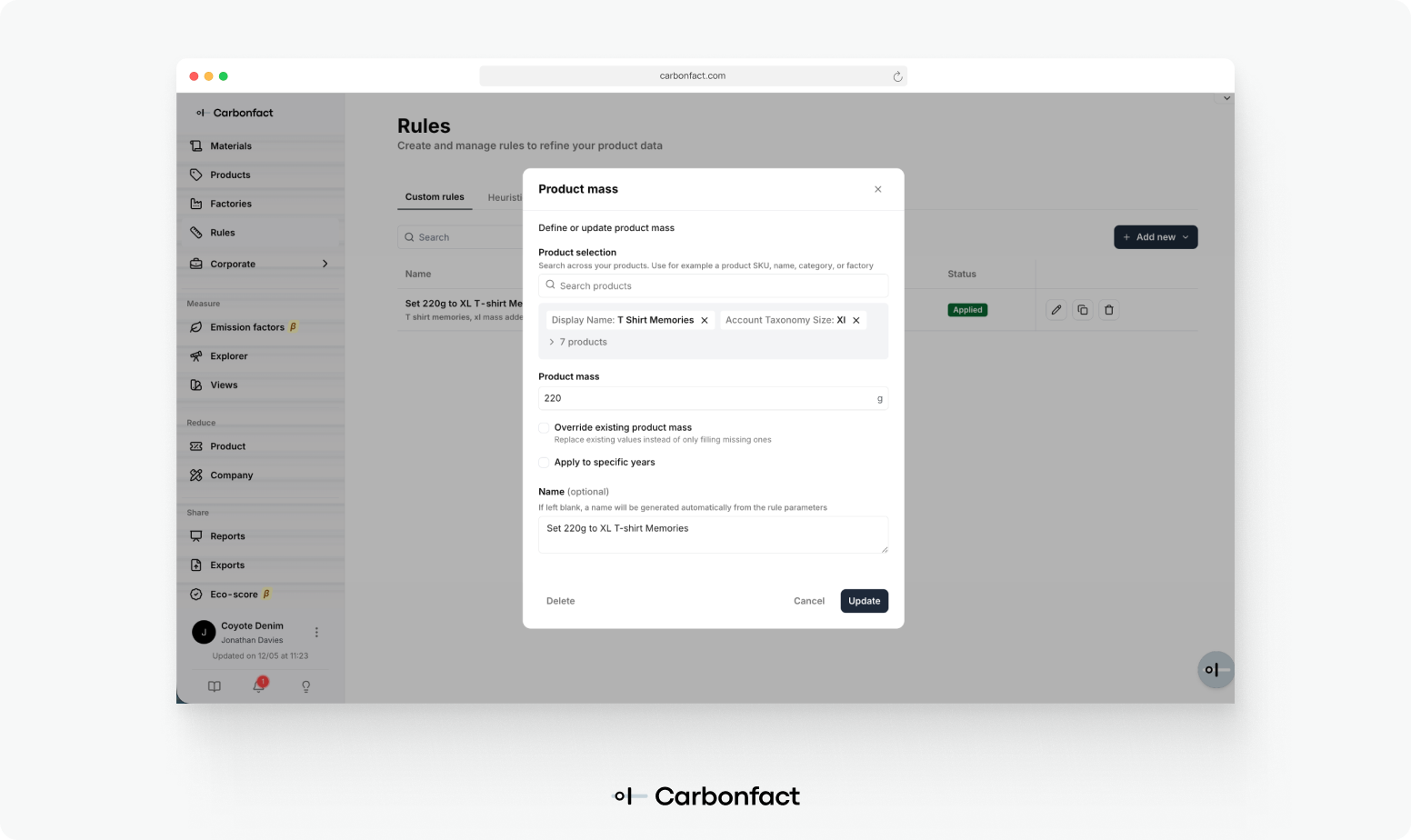
Task: Click the Update button
Action: 865,601
